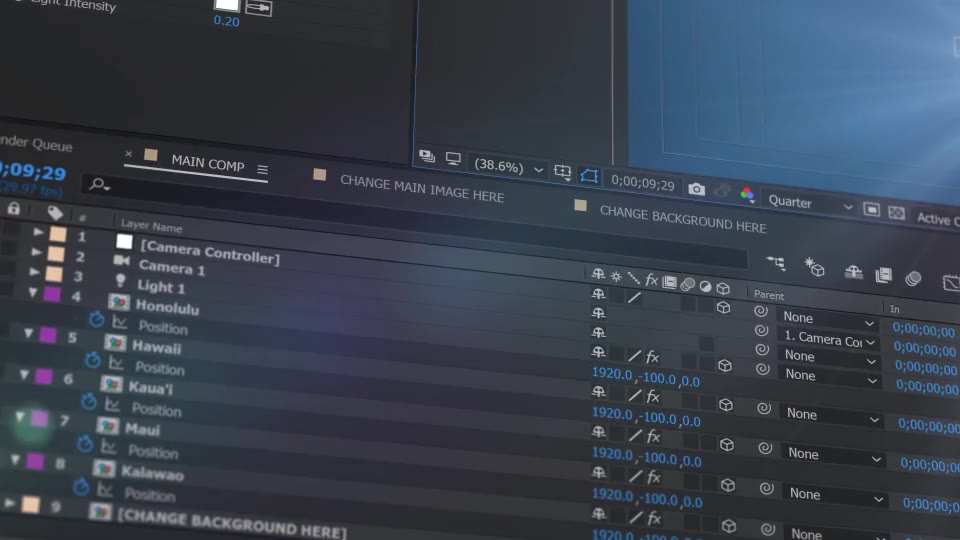Viewport: 960px width, 540px height.
Task: Collapse the Kaua'i layer
Action: [24, 374]
